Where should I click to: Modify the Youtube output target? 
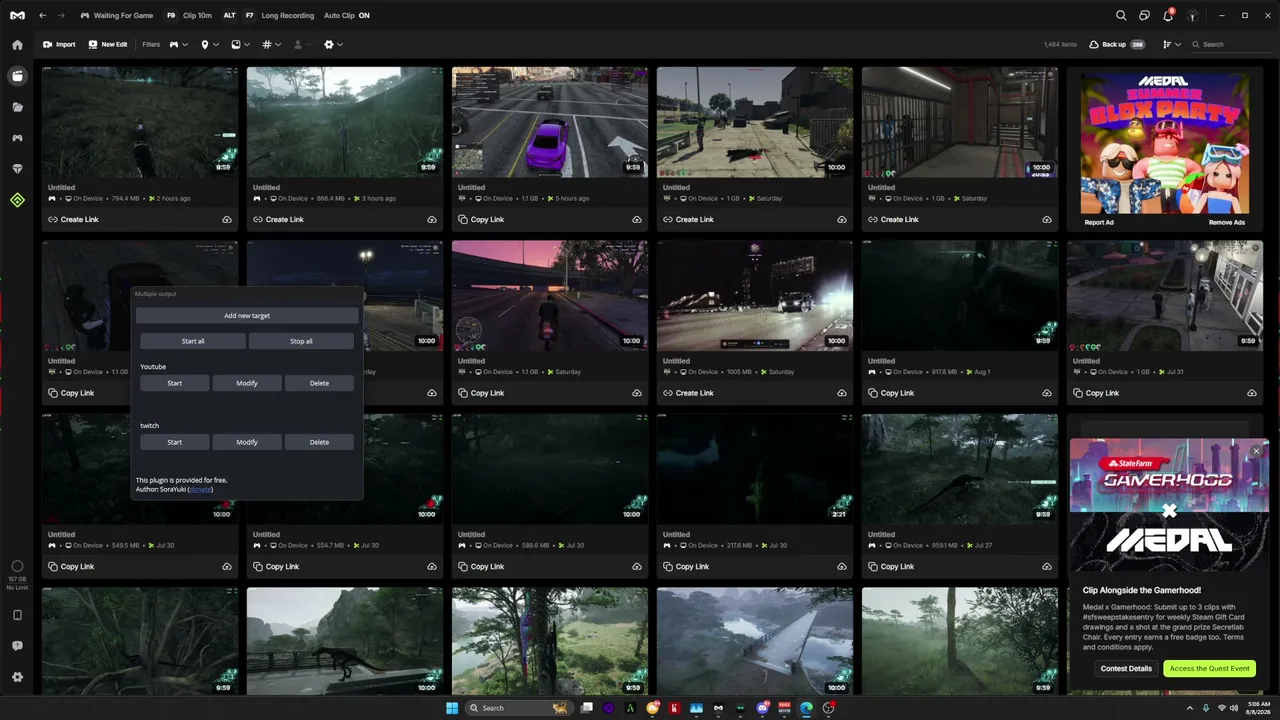(247, 383)
